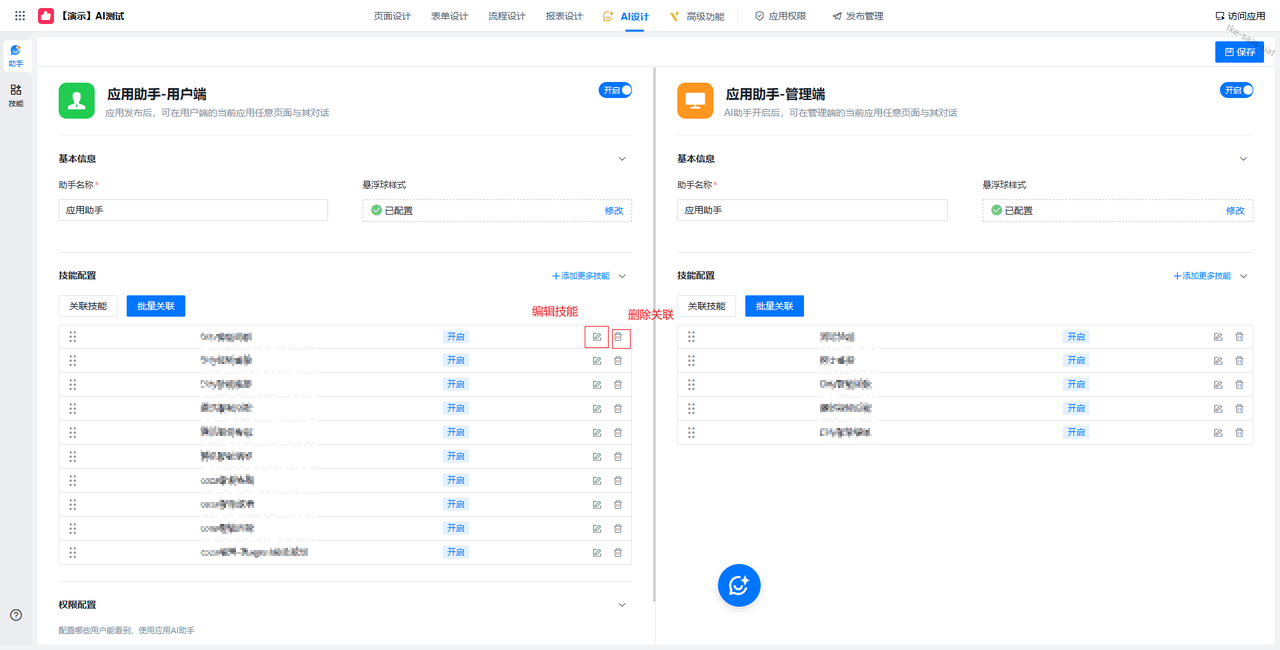Open the app launcher grid icon

(20, 16)
